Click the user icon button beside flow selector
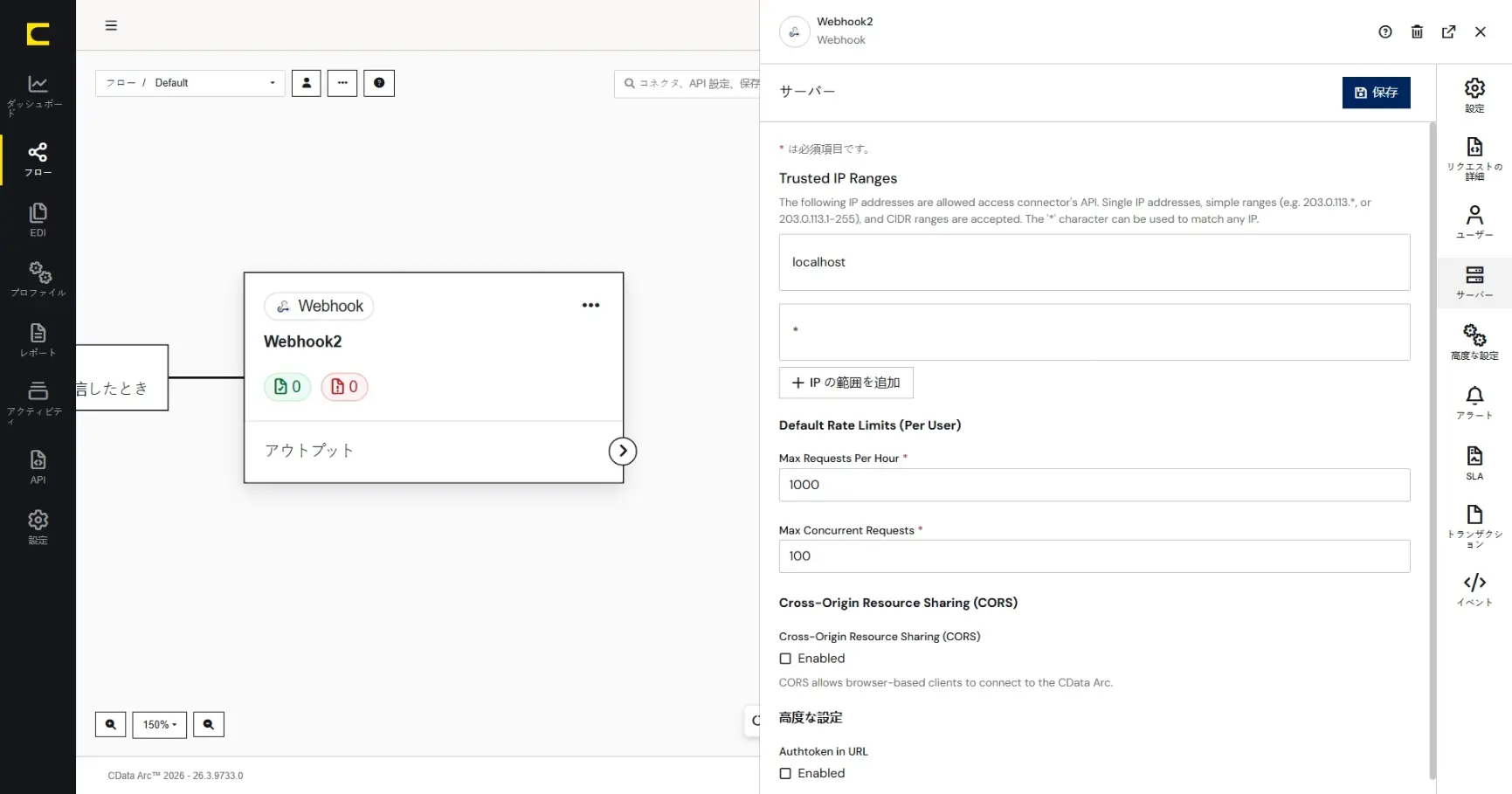Viewport: 1512px width, 794px height. [307, 83]
